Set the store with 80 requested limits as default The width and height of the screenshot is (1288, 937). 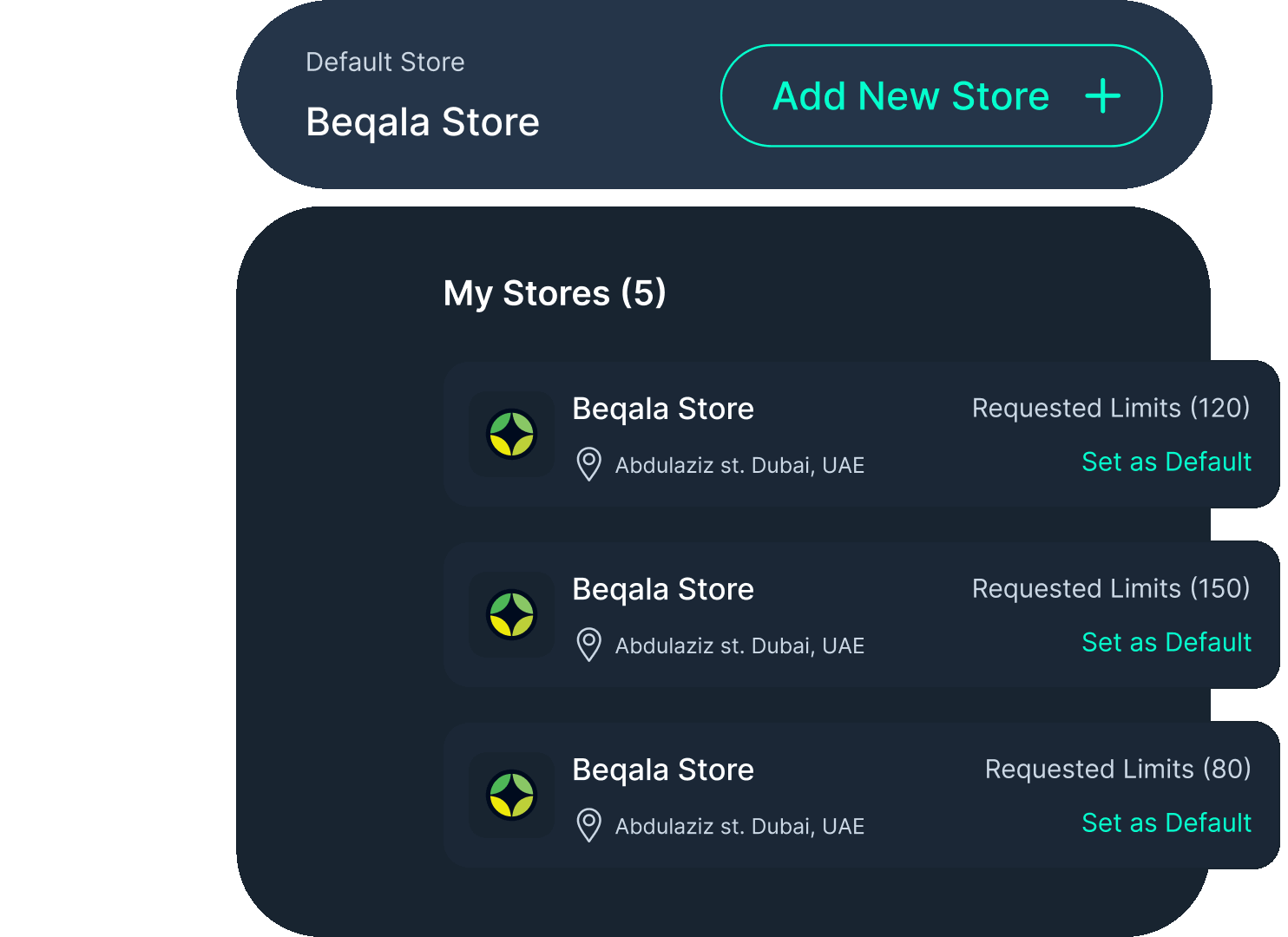[x=1166, y=822]
